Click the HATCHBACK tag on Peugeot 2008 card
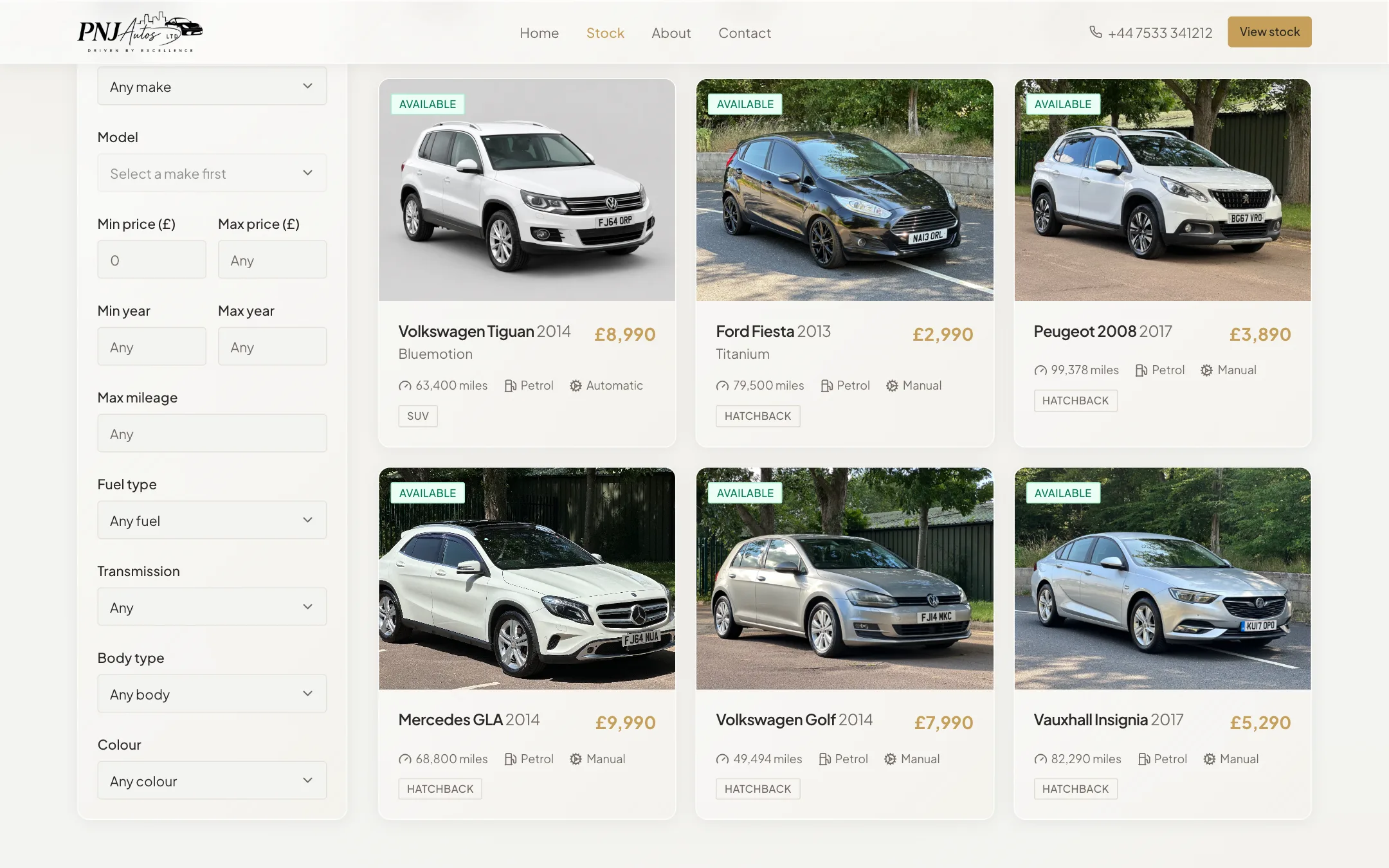This screenshot has width=1389, height=868. tap(1075, 401)
